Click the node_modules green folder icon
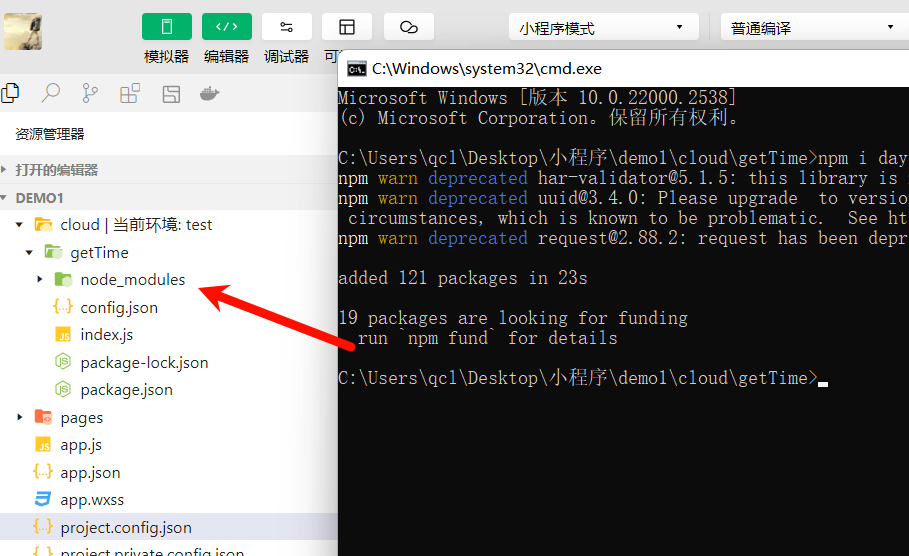 click(63, 279)
